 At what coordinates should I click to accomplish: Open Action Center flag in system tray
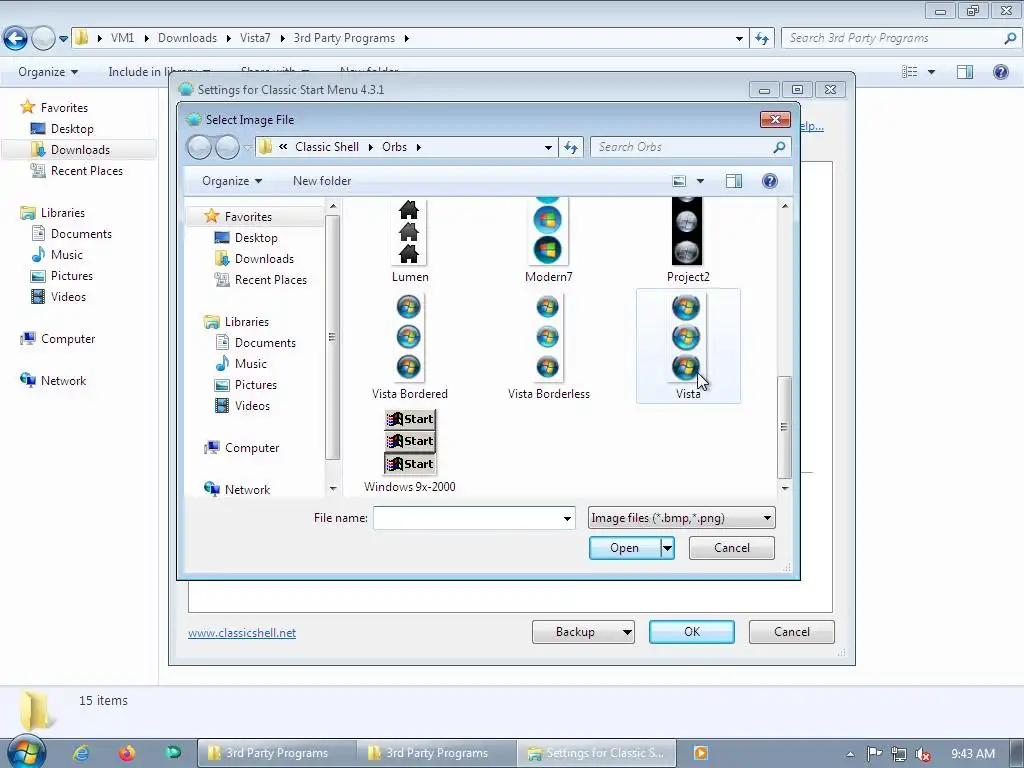[874, 754]
